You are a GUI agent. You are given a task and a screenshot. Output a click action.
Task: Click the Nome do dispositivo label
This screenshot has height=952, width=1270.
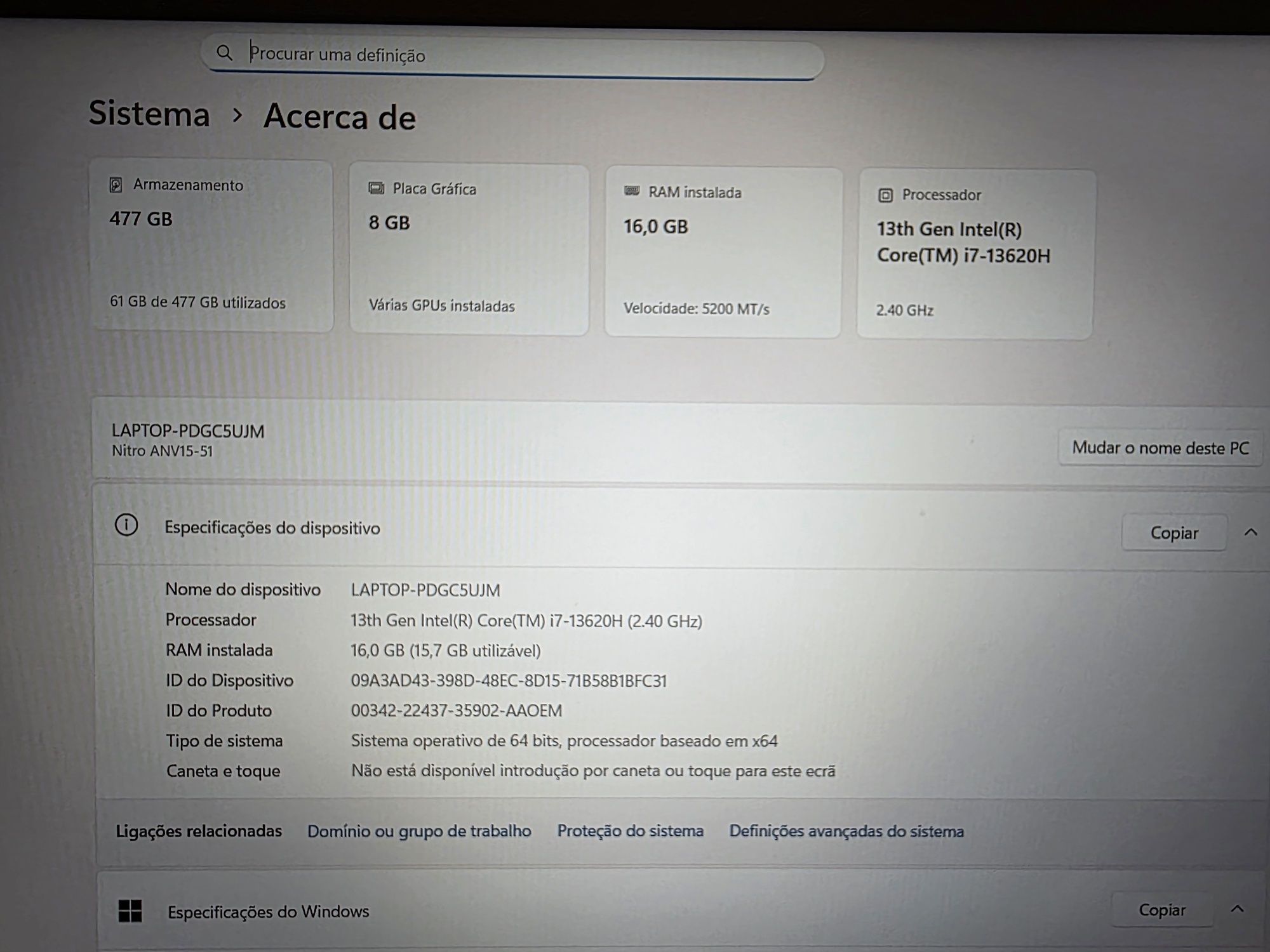coord(243,590)
